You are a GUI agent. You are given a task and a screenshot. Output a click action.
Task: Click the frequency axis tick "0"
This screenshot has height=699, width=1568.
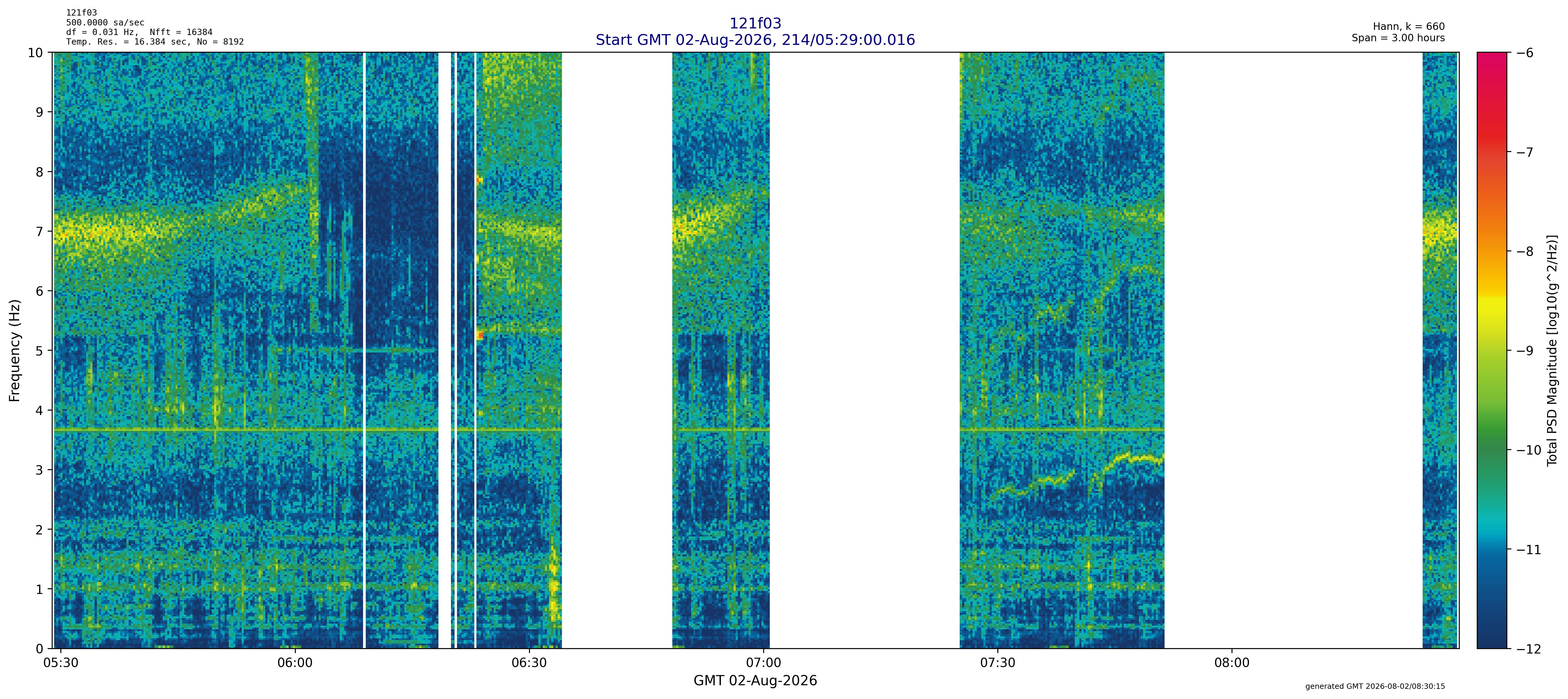pos(39,649)
